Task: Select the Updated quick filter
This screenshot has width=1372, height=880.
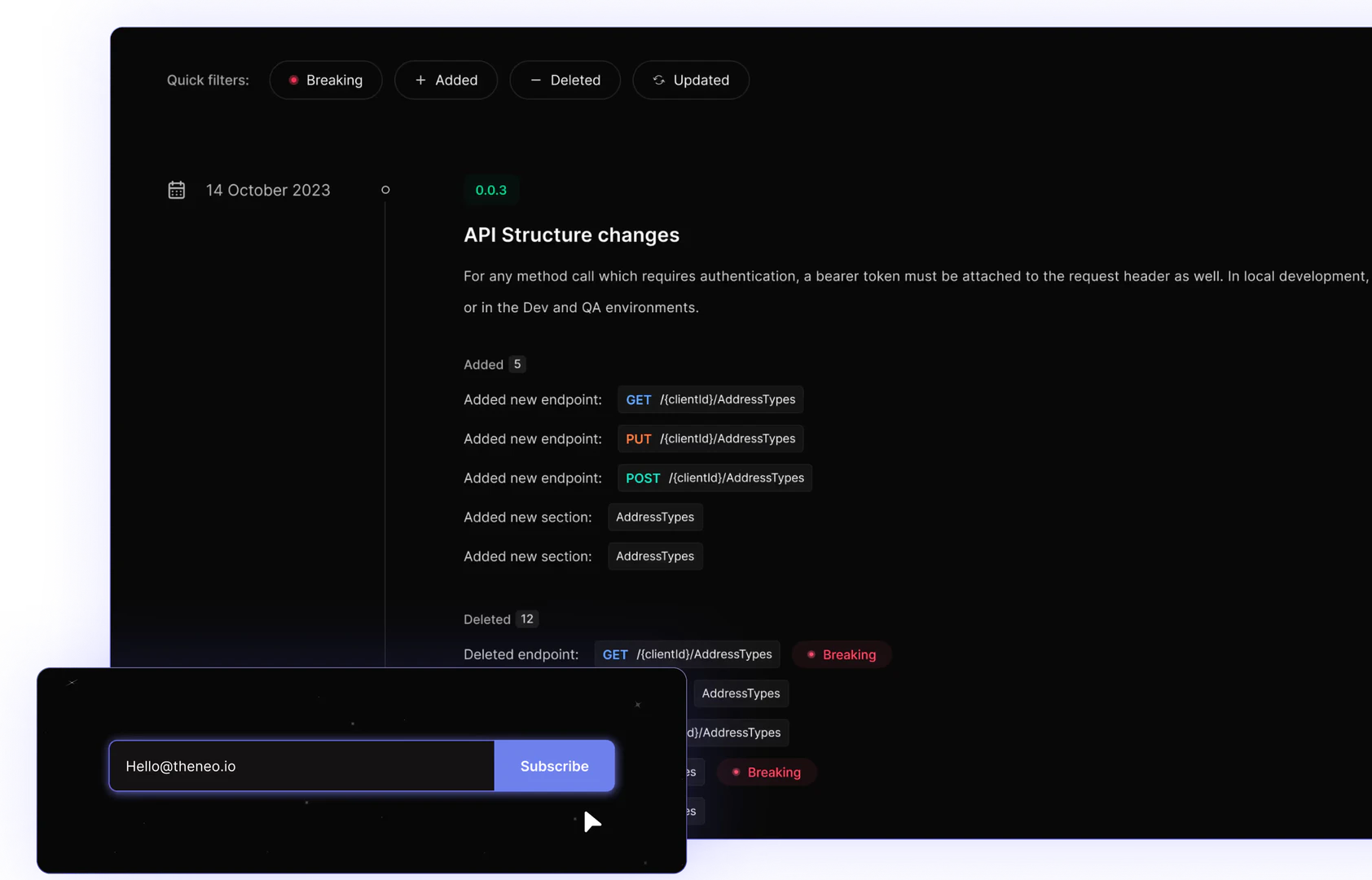Action: point(691,80)
